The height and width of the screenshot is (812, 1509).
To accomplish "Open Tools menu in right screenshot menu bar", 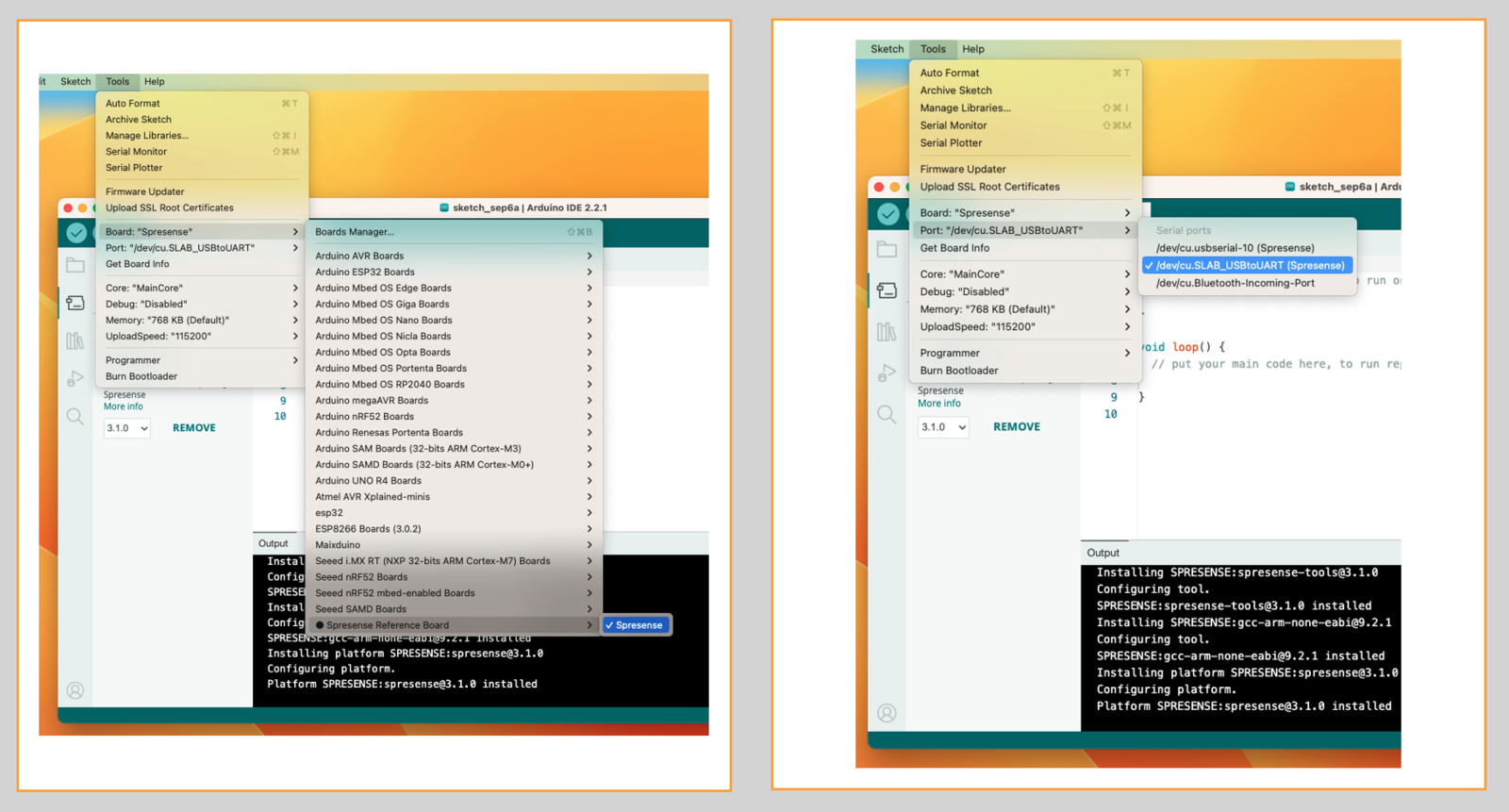I will click(x=933, y=49).
